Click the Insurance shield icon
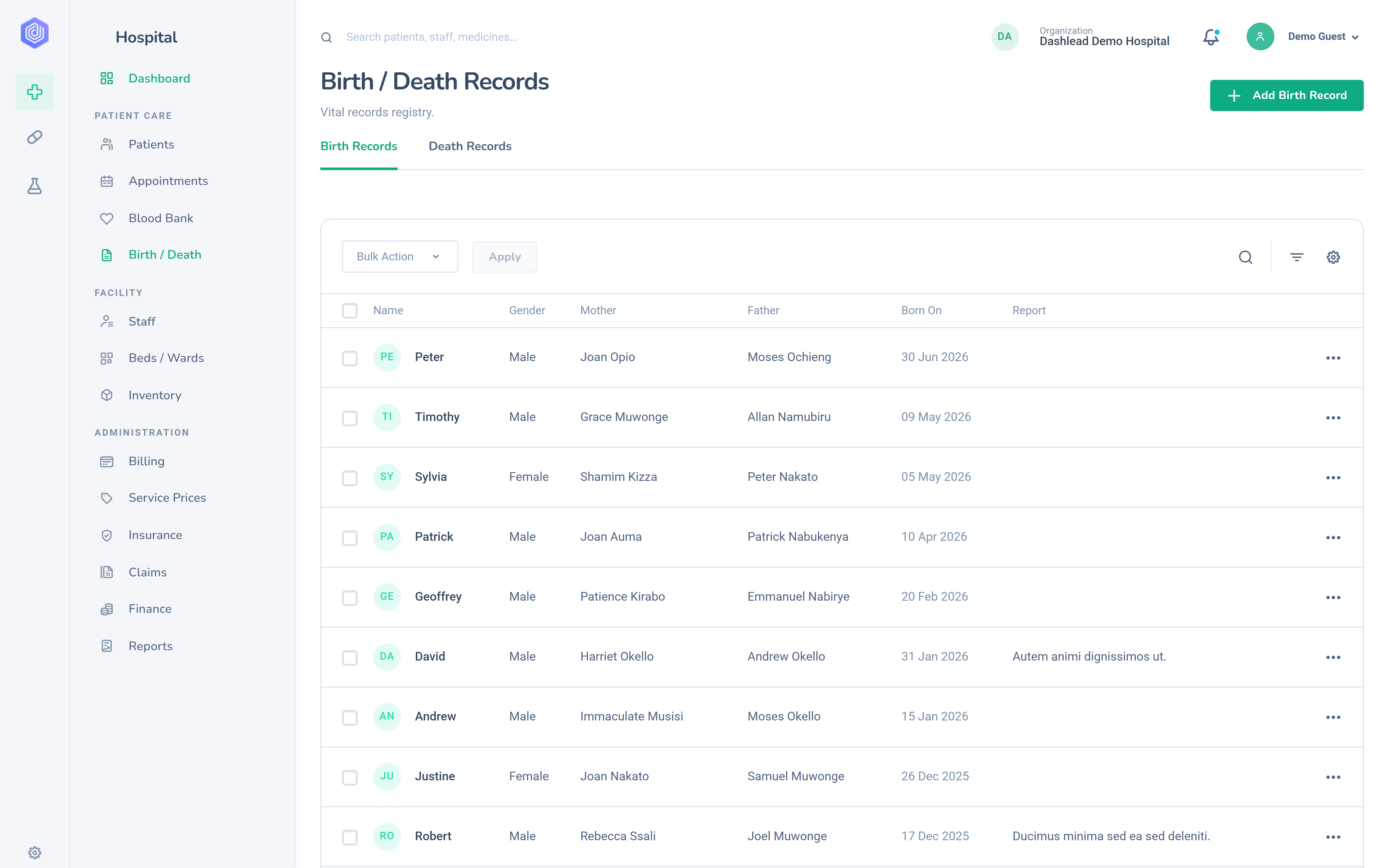Screen dimensions: 1389x868 pyautogui.click(x=107, y=535)
